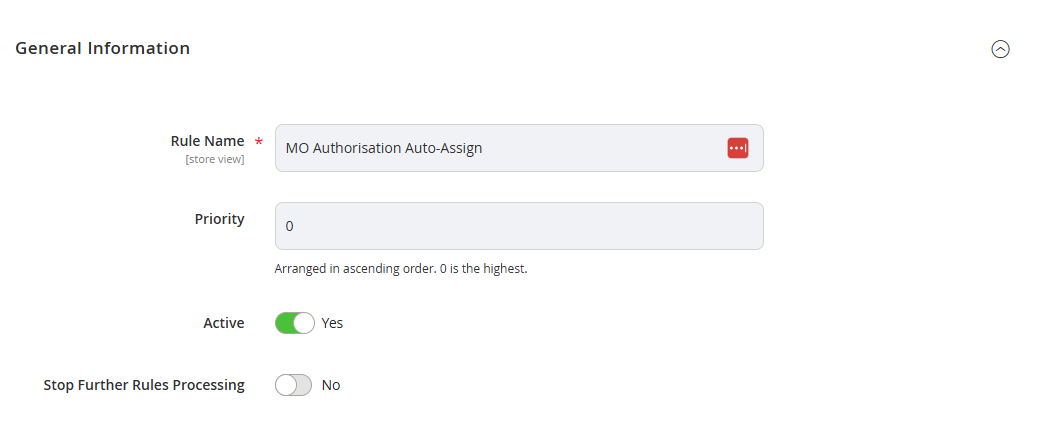
Task: Click the General Information section heading
Action: pyautogui.click(x=103, y=48)
